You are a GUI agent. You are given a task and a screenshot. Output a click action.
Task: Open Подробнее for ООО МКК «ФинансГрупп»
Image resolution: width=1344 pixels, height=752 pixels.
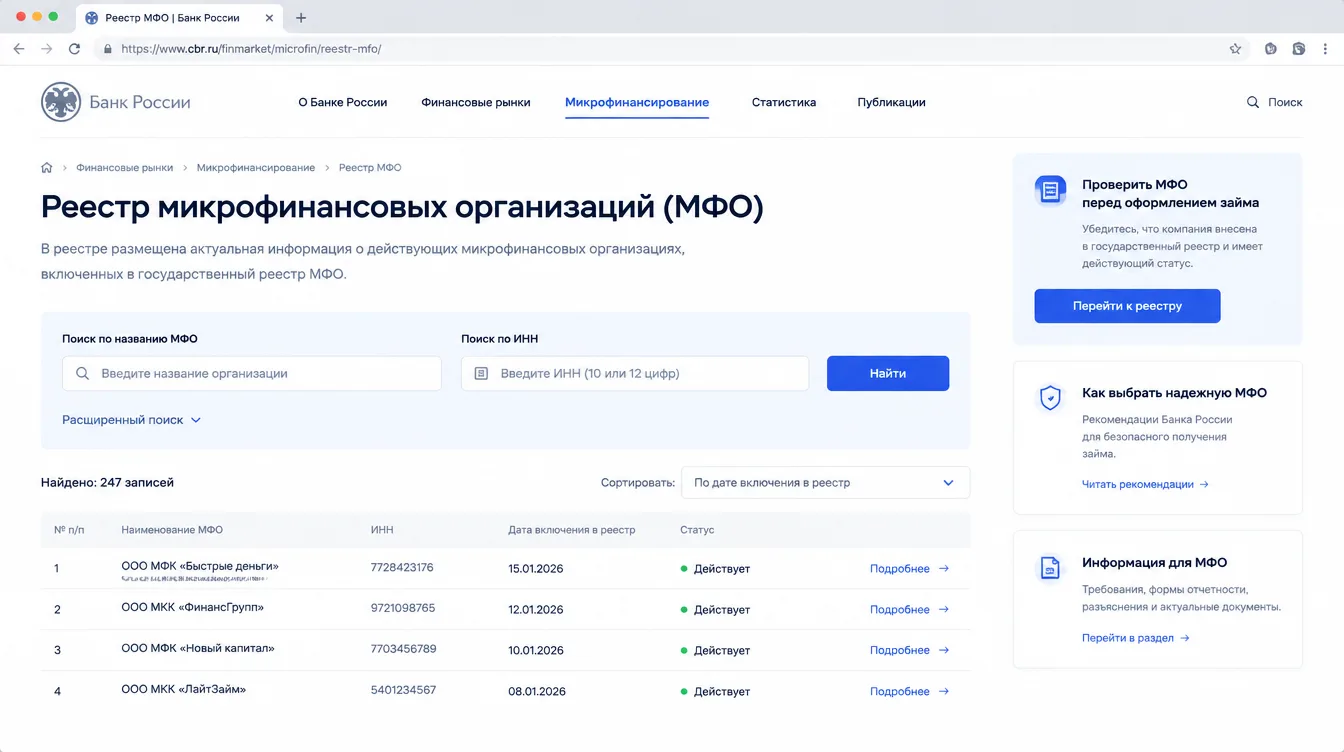tap(909, 610)
